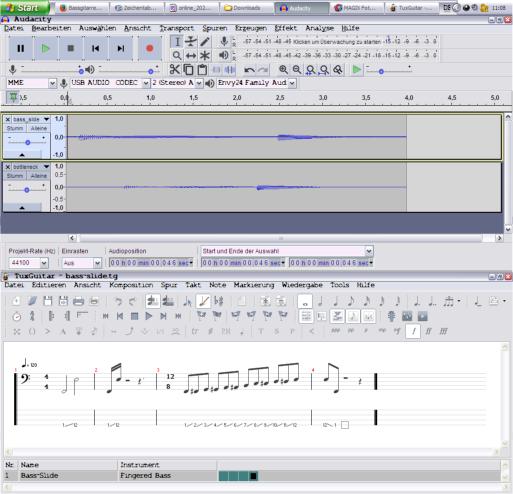This screenshot has width=513, height=494.
Task: Open the 2 (Stereo) recording channels dropdown
Action: [x=199, y=83]
